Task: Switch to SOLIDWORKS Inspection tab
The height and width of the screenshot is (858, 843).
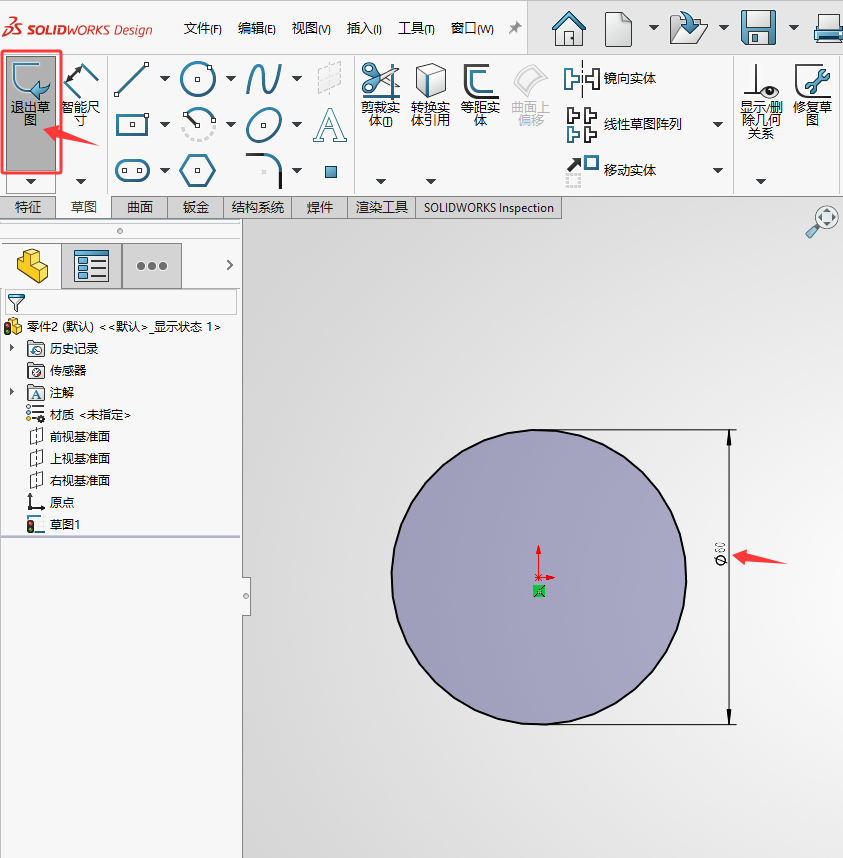Action: (x=489, y=208)
